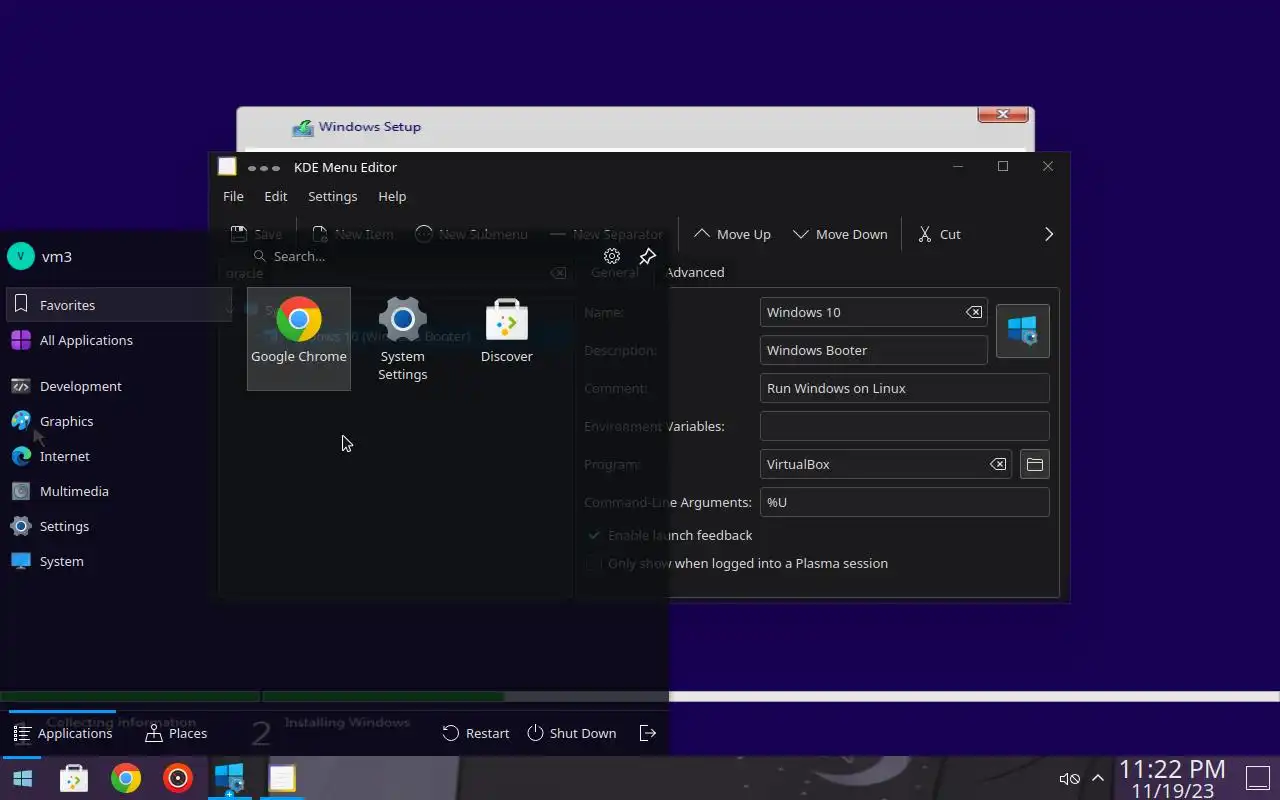Change the Windows 10 entry icon
The image size is (1280, 800).
point(1023,331)
